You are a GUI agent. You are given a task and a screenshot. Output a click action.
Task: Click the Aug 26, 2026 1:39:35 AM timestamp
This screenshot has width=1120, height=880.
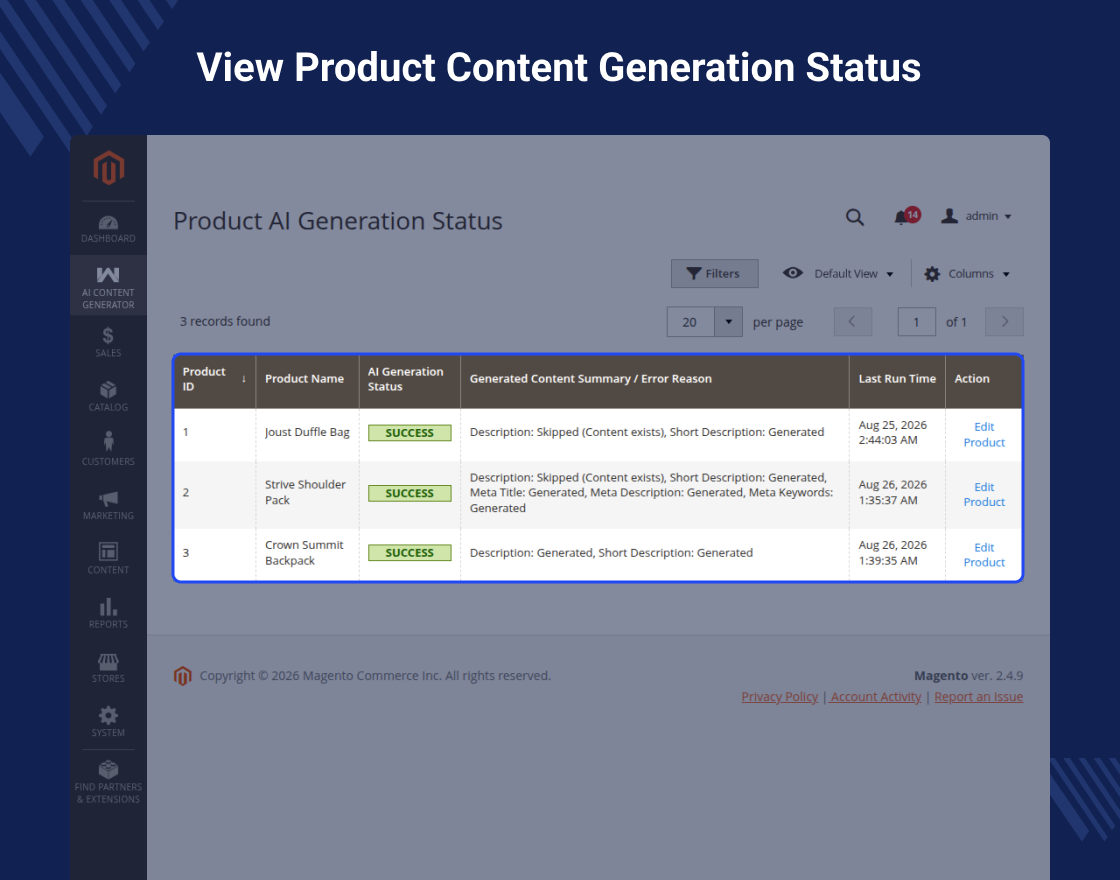point(892,553)
